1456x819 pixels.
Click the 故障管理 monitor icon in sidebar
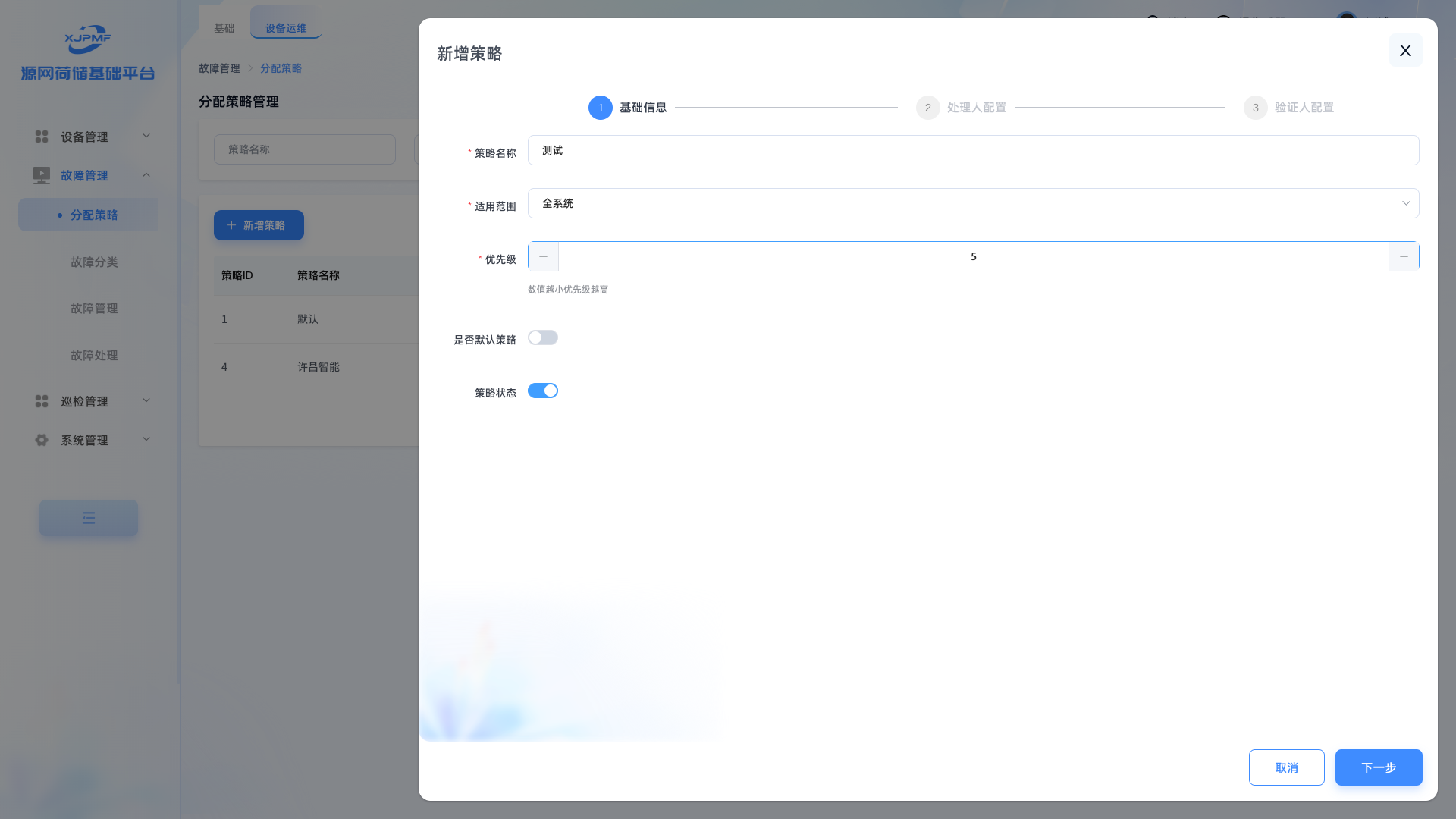coord(42,175)
